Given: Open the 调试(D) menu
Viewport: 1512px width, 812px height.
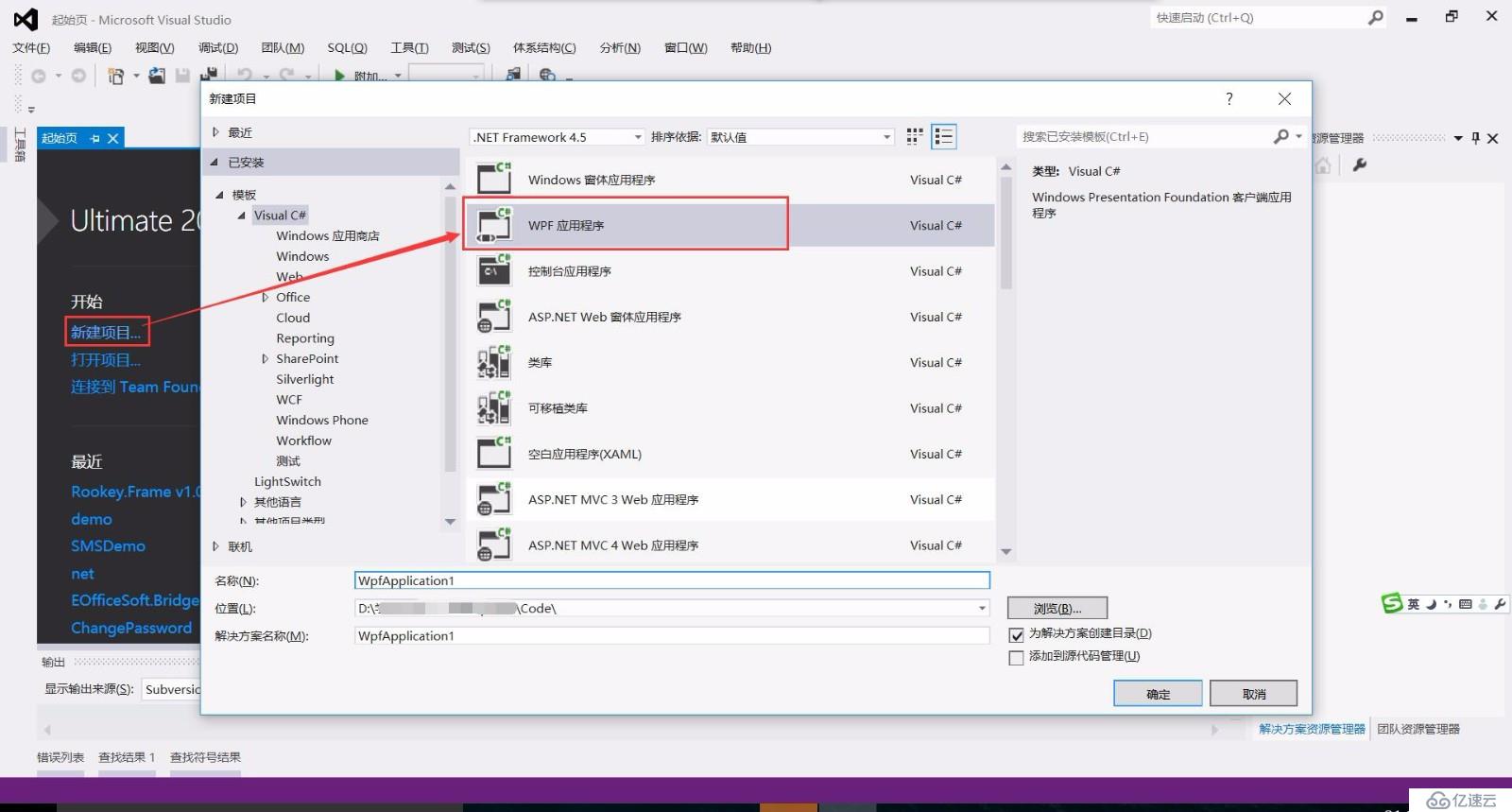Looking at the screenshot, I should (218, 48).
